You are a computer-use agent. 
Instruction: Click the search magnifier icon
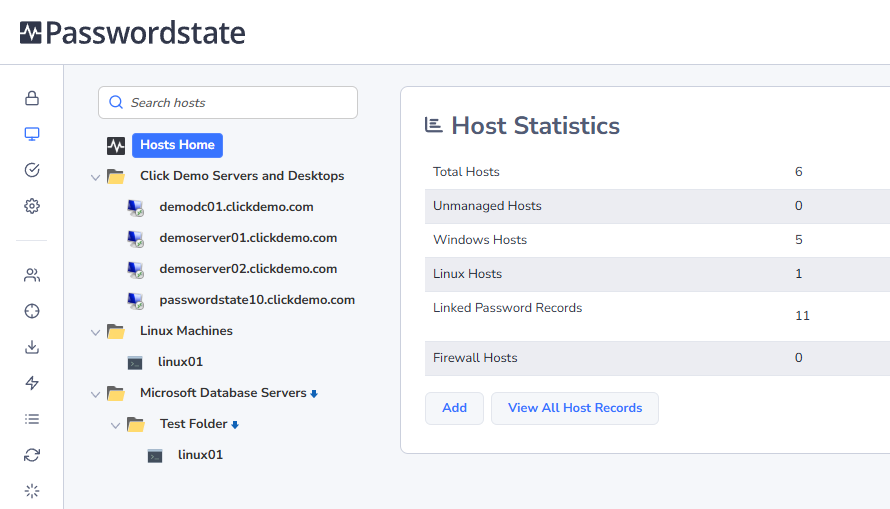[x=116, y=102]
